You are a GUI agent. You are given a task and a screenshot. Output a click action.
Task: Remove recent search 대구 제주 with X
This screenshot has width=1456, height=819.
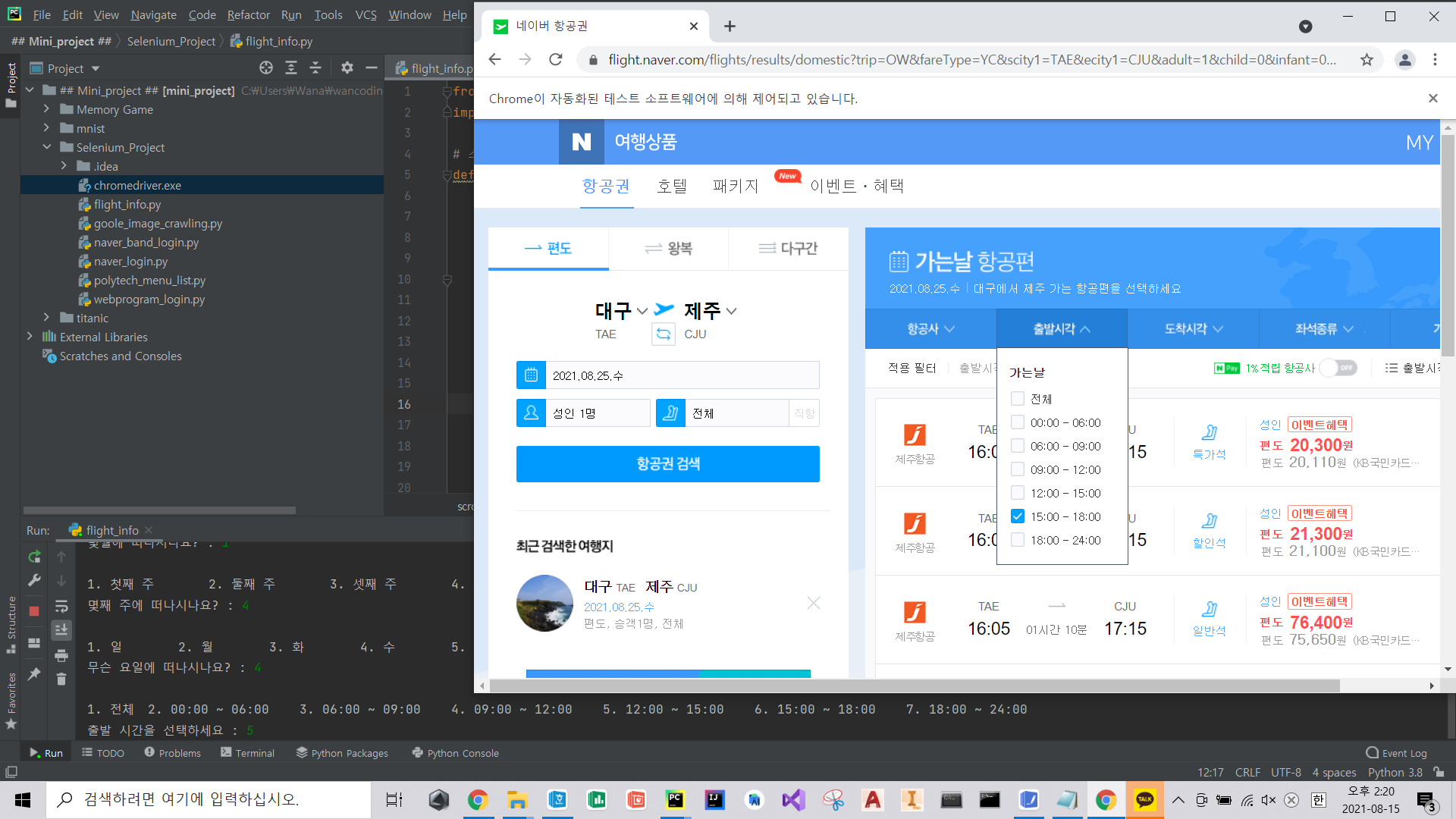814,604
